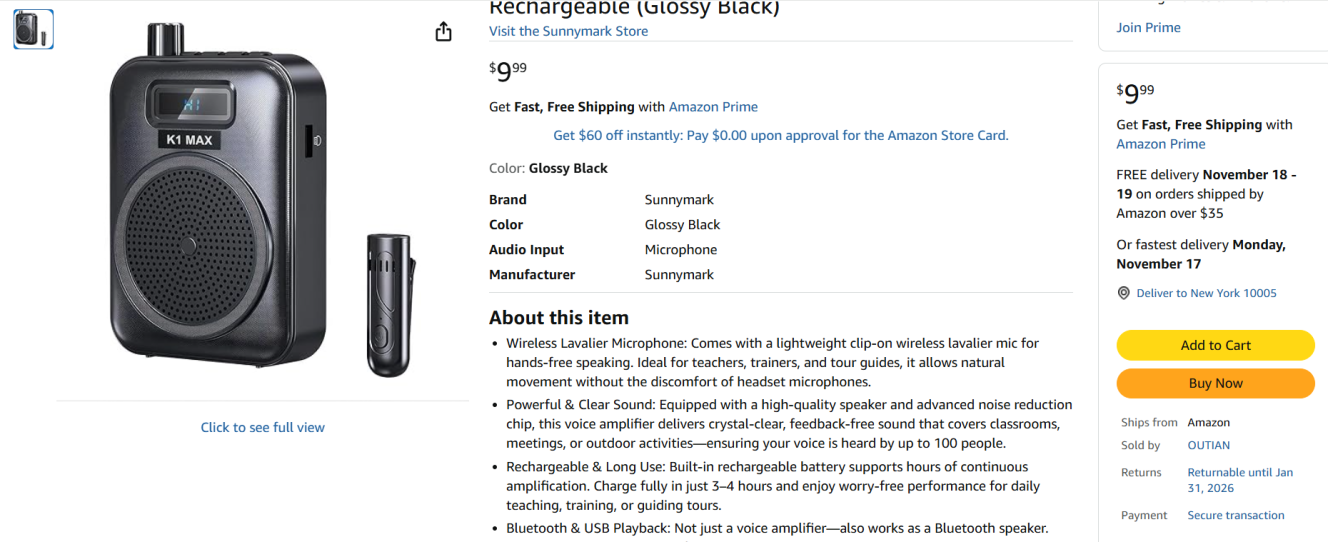
Task: Click the $9.99 price in the buy box
Action: tap(1135, 93)
